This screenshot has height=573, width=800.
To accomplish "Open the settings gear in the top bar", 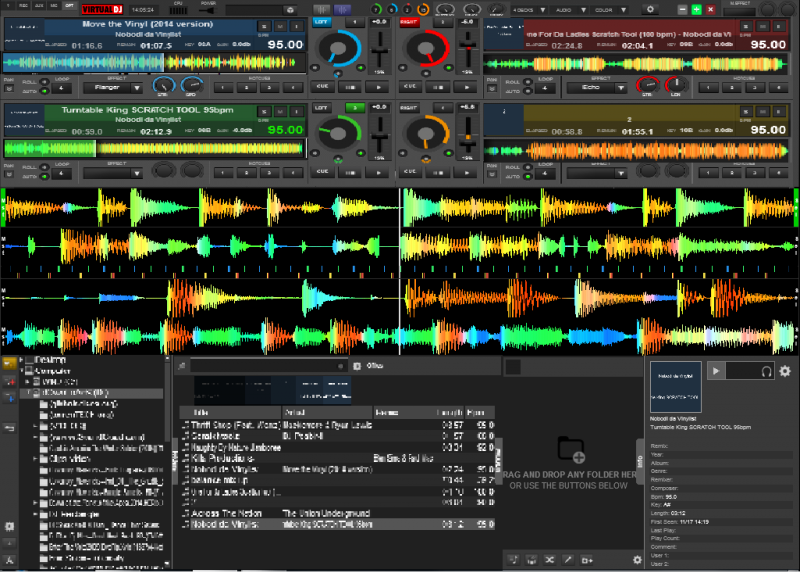I will click(x=650, y=9).
